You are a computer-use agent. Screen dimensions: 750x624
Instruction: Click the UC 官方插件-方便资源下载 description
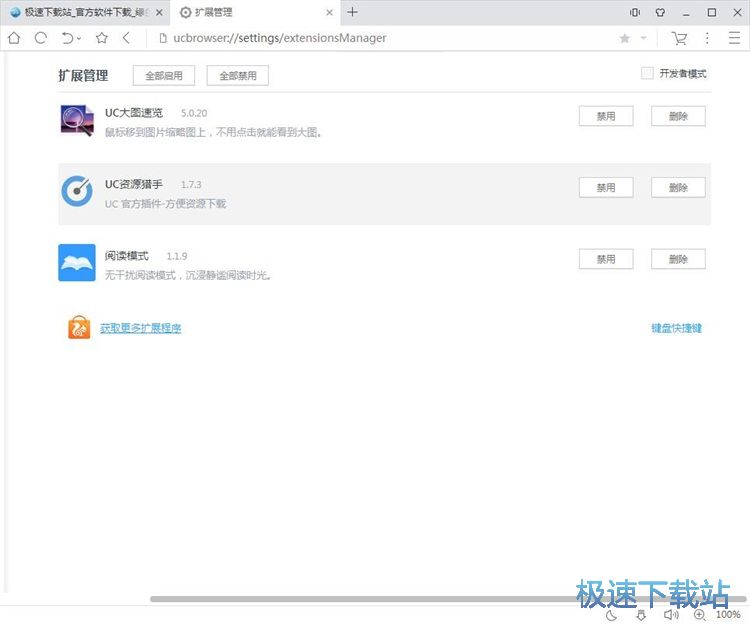click(x=165, y=204)
